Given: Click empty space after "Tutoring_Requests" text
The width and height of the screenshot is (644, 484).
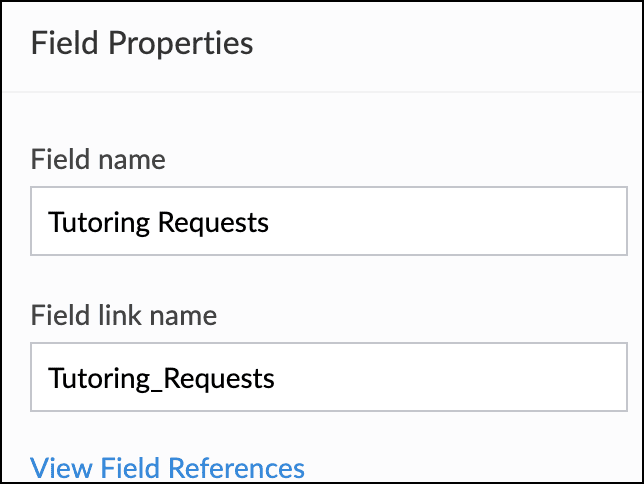Looking at the screenshot, I should [x=450, y=378].
